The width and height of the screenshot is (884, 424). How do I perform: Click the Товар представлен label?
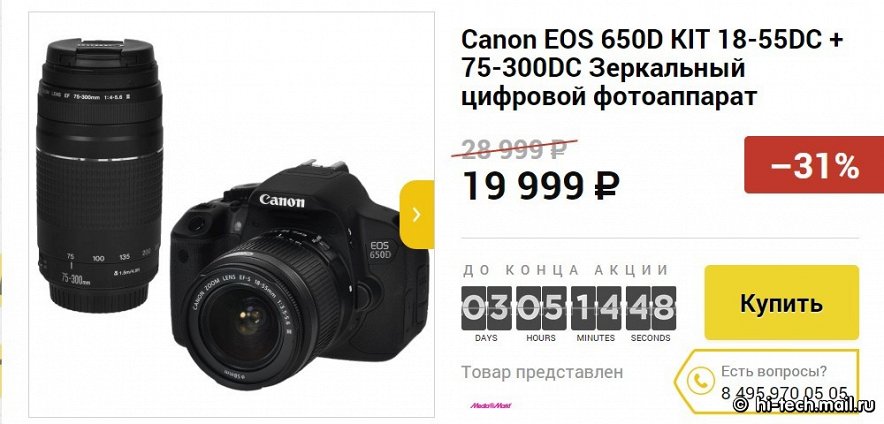pyautogui.click(x=542, y=373)
